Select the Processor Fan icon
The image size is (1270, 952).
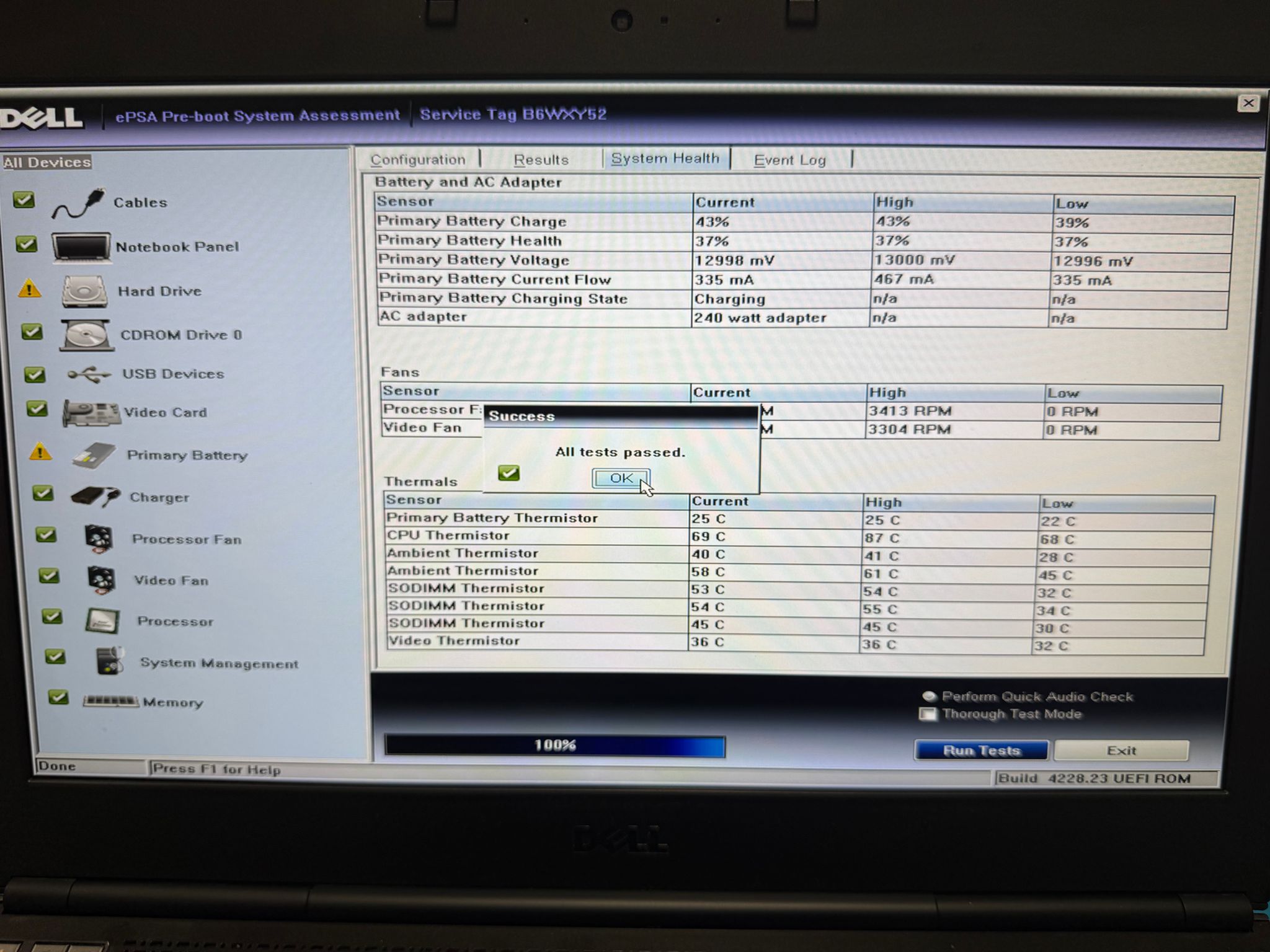pos(99,539)
